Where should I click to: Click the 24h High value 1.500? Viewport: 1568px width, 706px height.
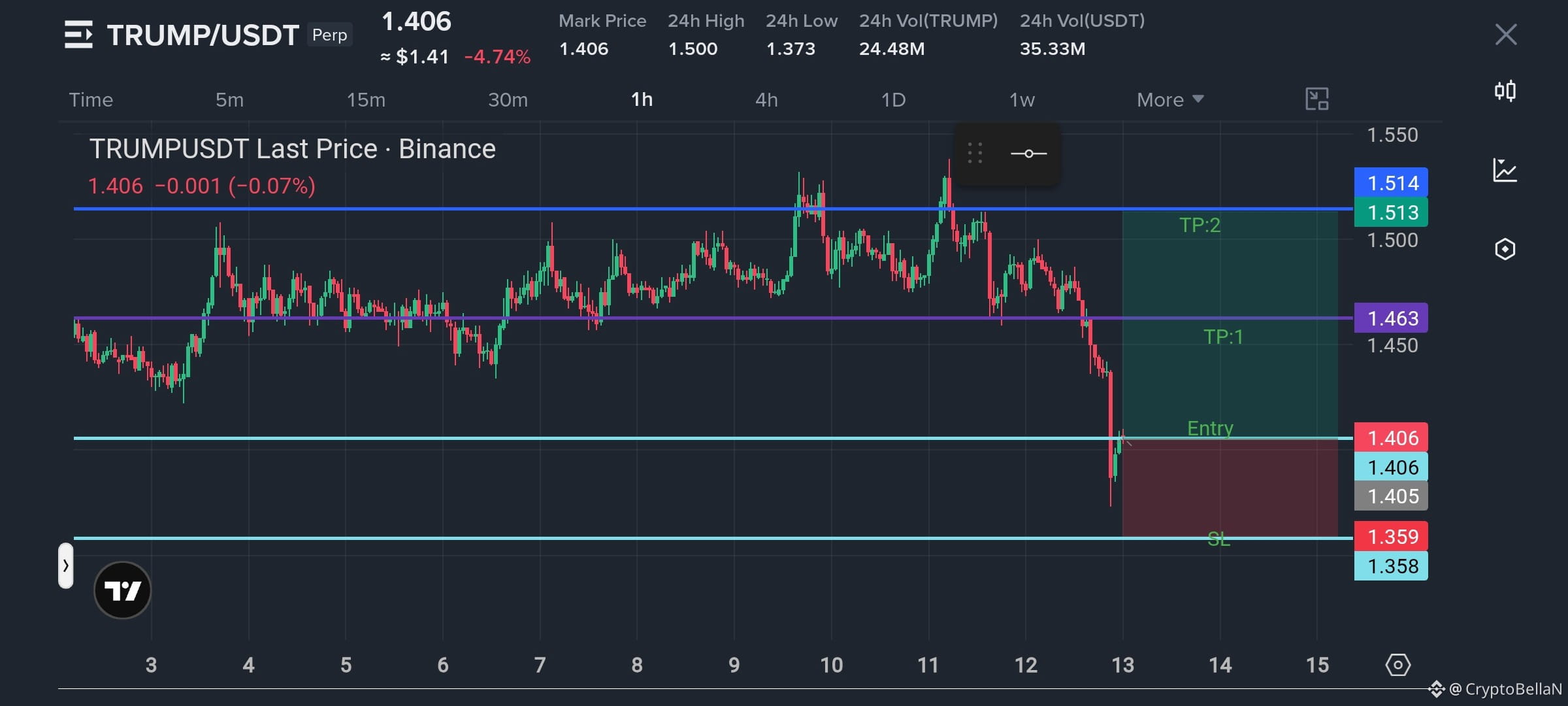coord(693,49)
